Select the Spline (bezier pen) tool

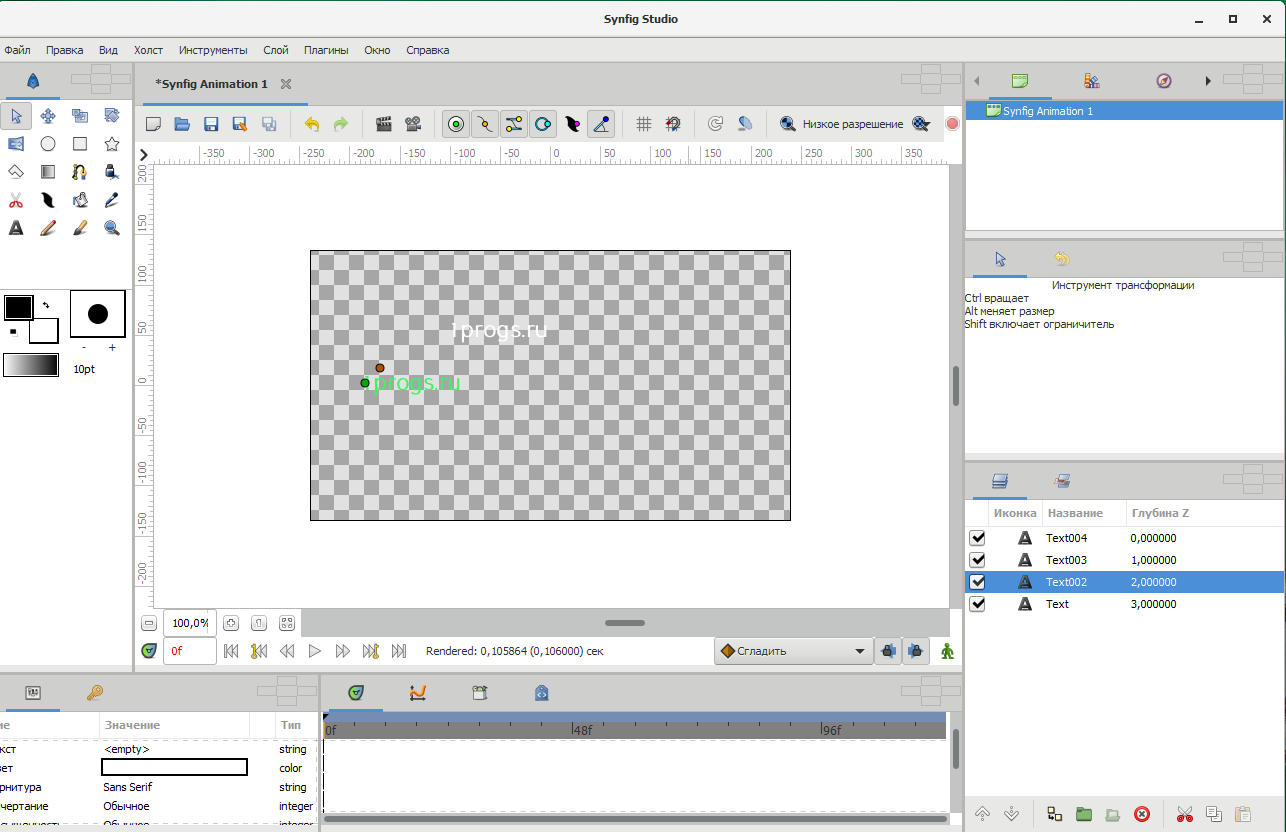coord(80,172)
